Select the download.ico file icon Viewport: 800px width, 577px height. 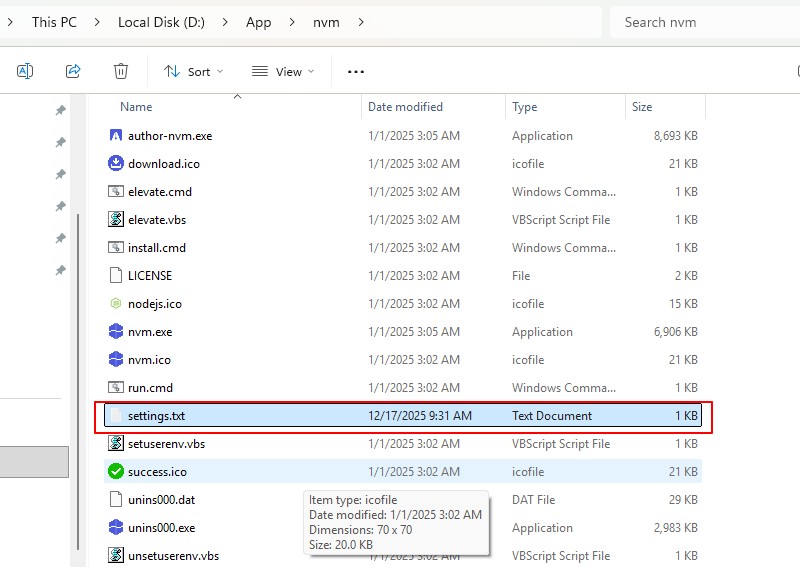[115, 164]
